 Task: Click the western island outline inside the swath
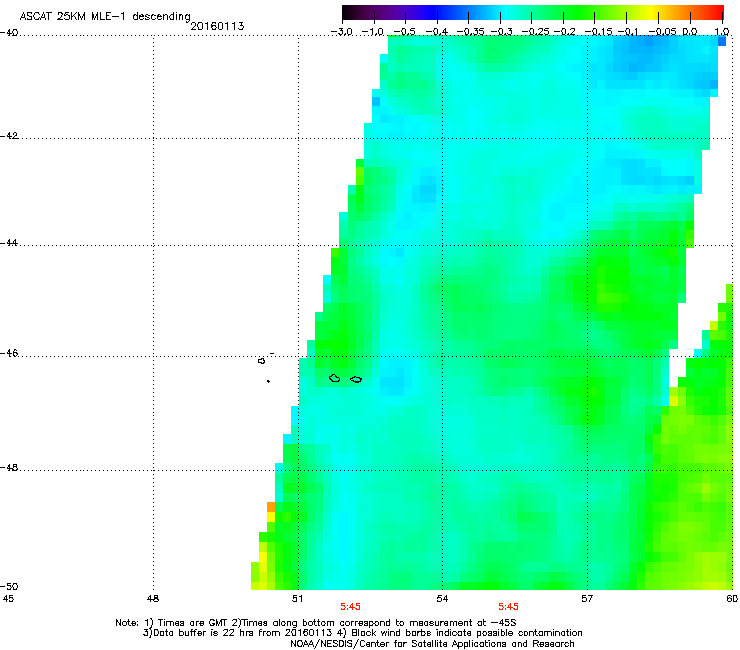pos(335,378)
